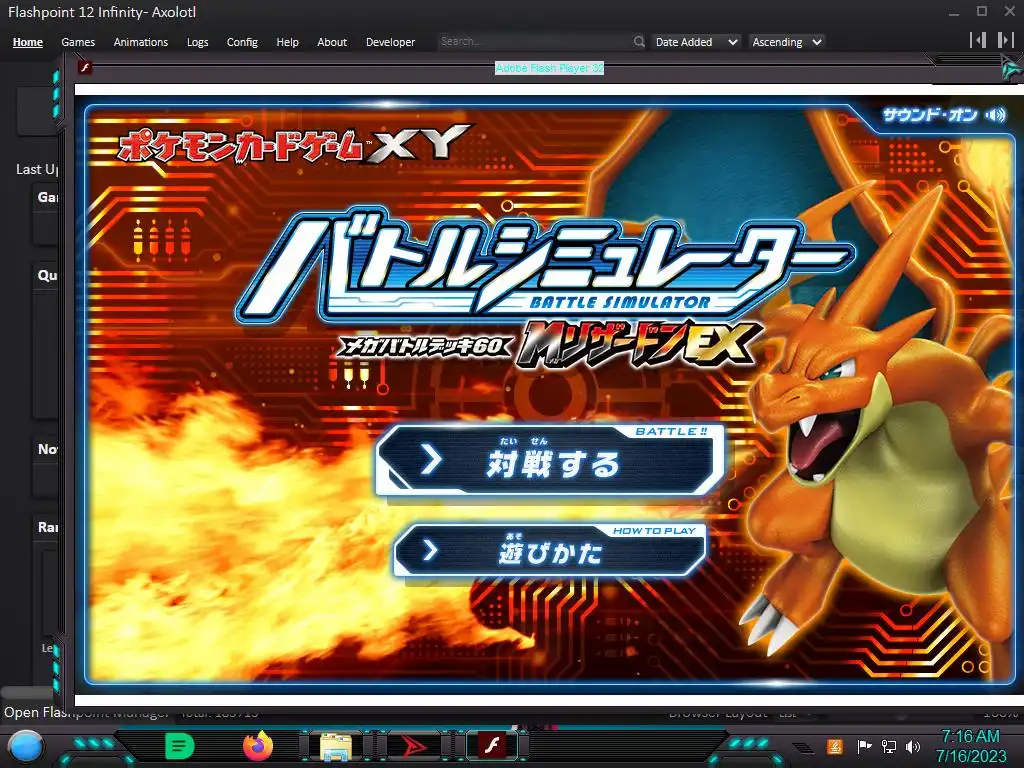This screenshot has width=1024, height=768.
Task: Open the Home tab in Flashpoint
Action: (27, 42)
